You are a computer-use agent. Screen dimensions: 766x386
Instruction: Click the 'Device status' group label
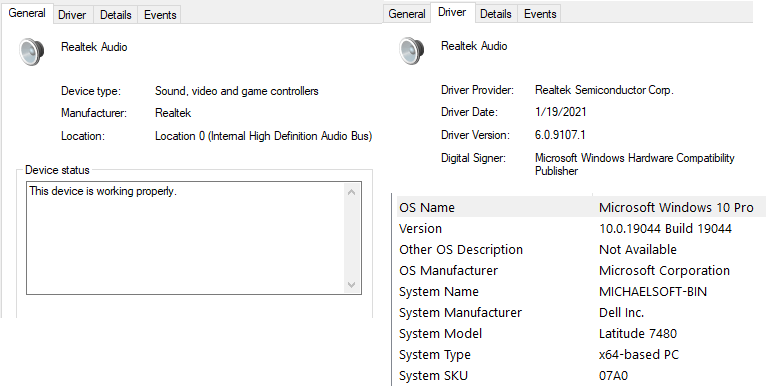(x=57, y=170)
